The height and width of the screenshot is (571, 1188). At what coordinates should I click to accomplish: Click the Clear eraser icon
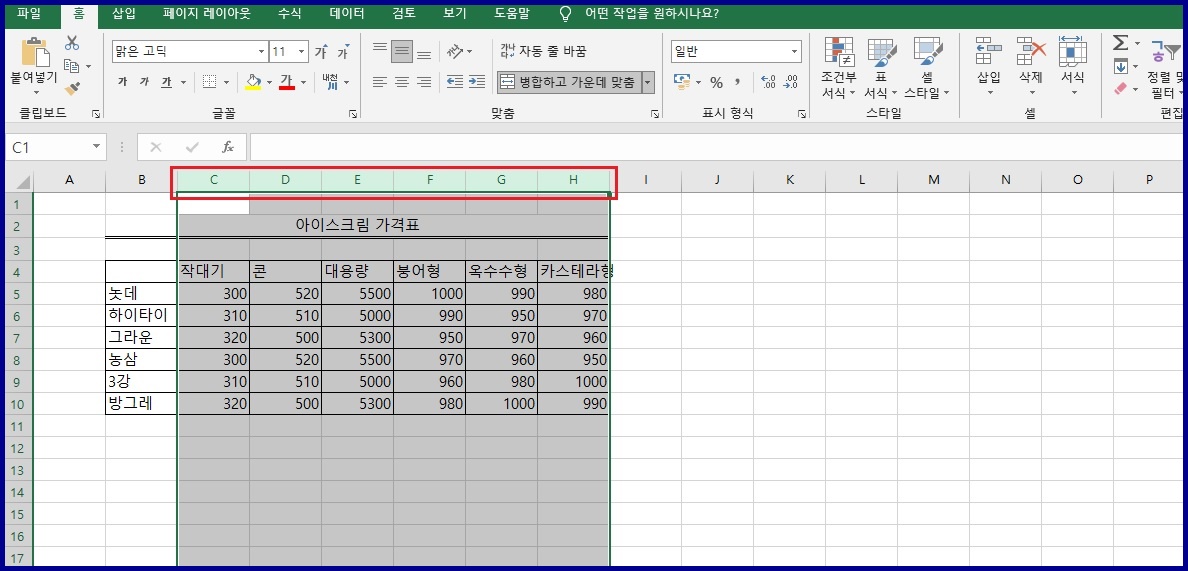click(x=1121, y=89)
